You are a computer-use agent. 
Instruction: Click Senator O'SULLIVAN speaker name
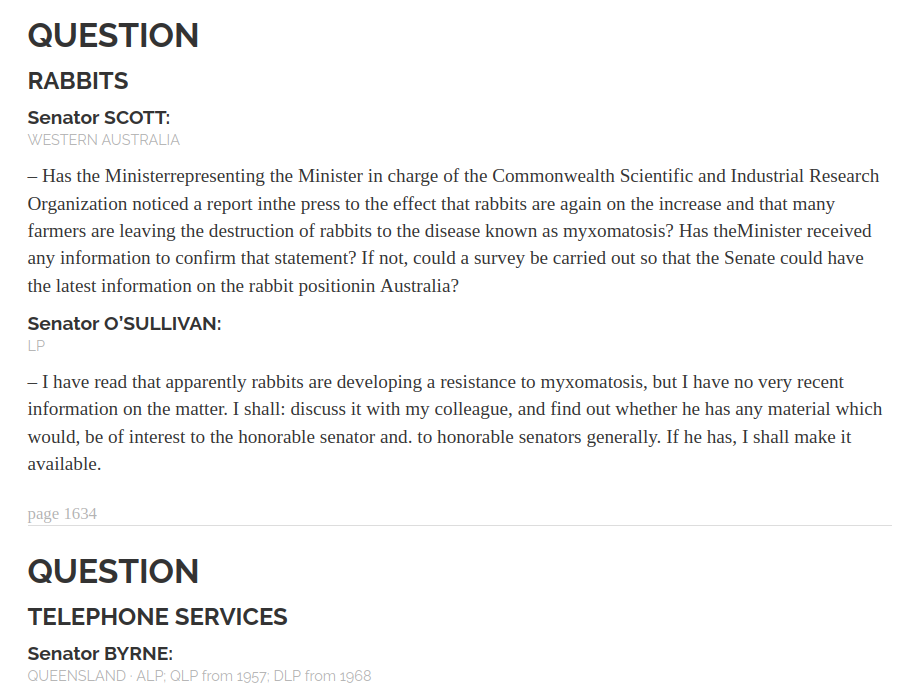pos(124,323)
